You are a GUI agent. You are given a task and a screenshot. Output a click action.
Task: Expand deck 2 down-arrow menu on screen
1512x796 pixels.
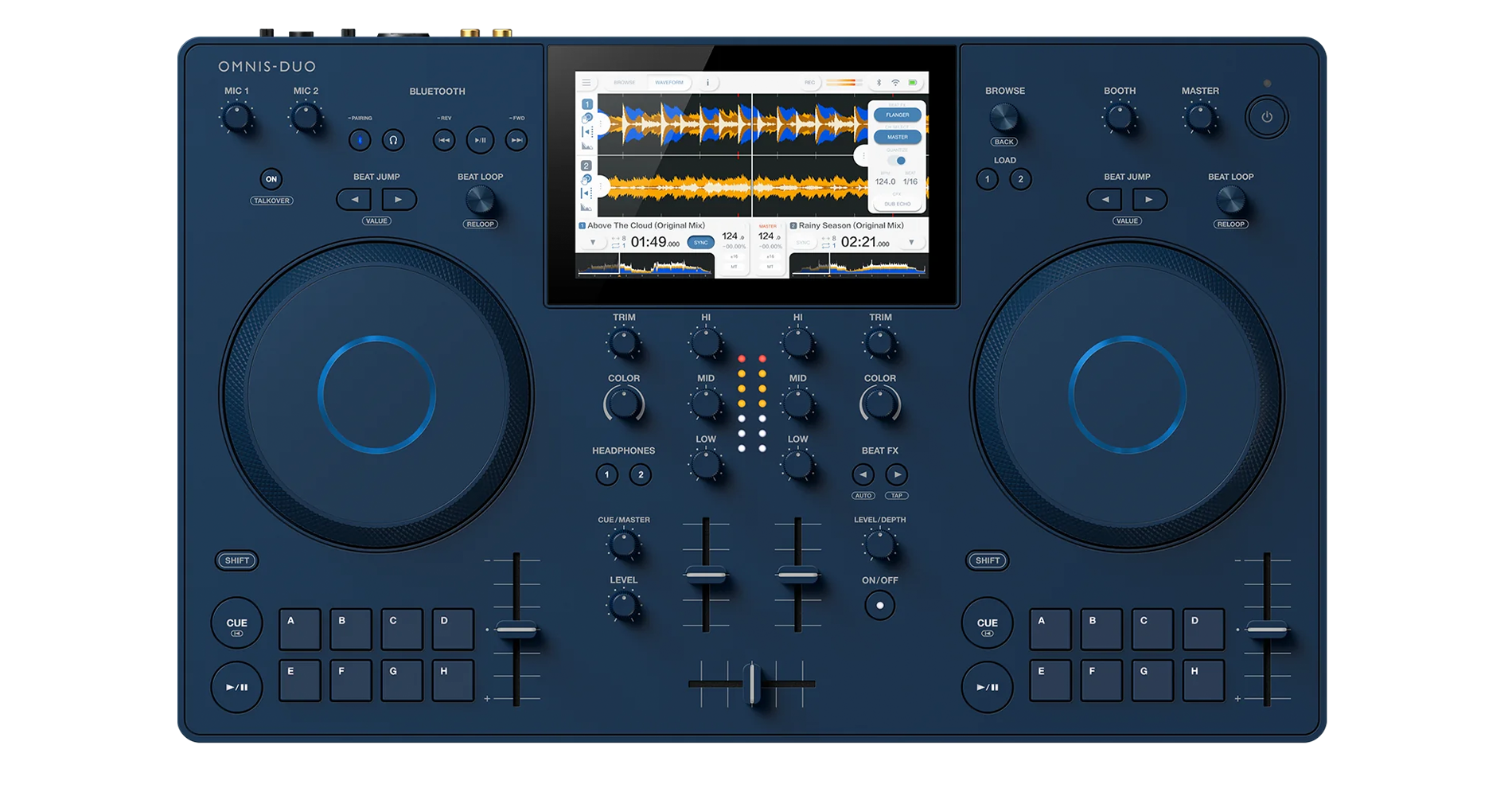(x=911, y=243)
